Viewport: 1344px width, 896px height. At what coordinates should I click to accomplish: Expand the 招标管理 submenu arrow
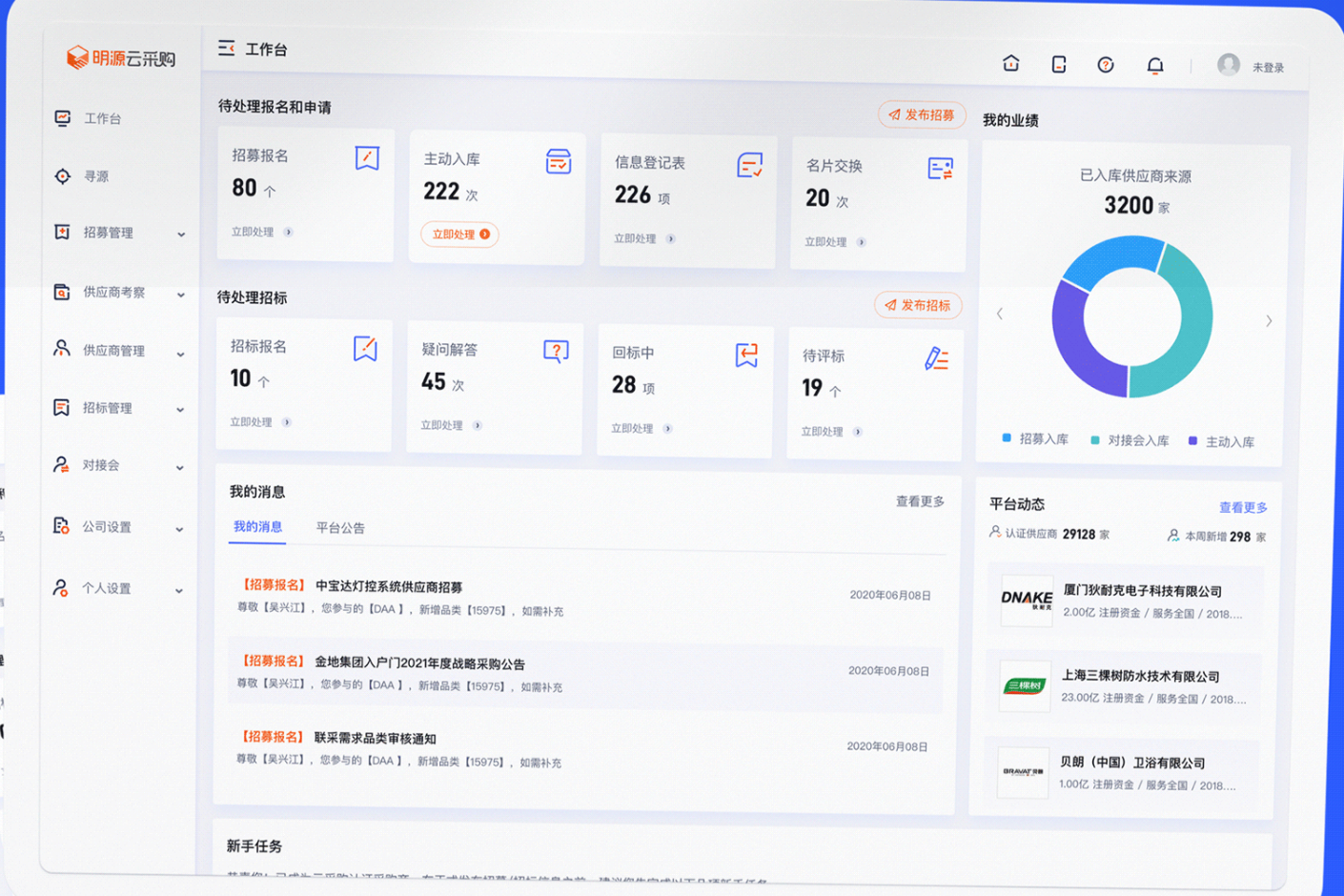coord(180,410)
